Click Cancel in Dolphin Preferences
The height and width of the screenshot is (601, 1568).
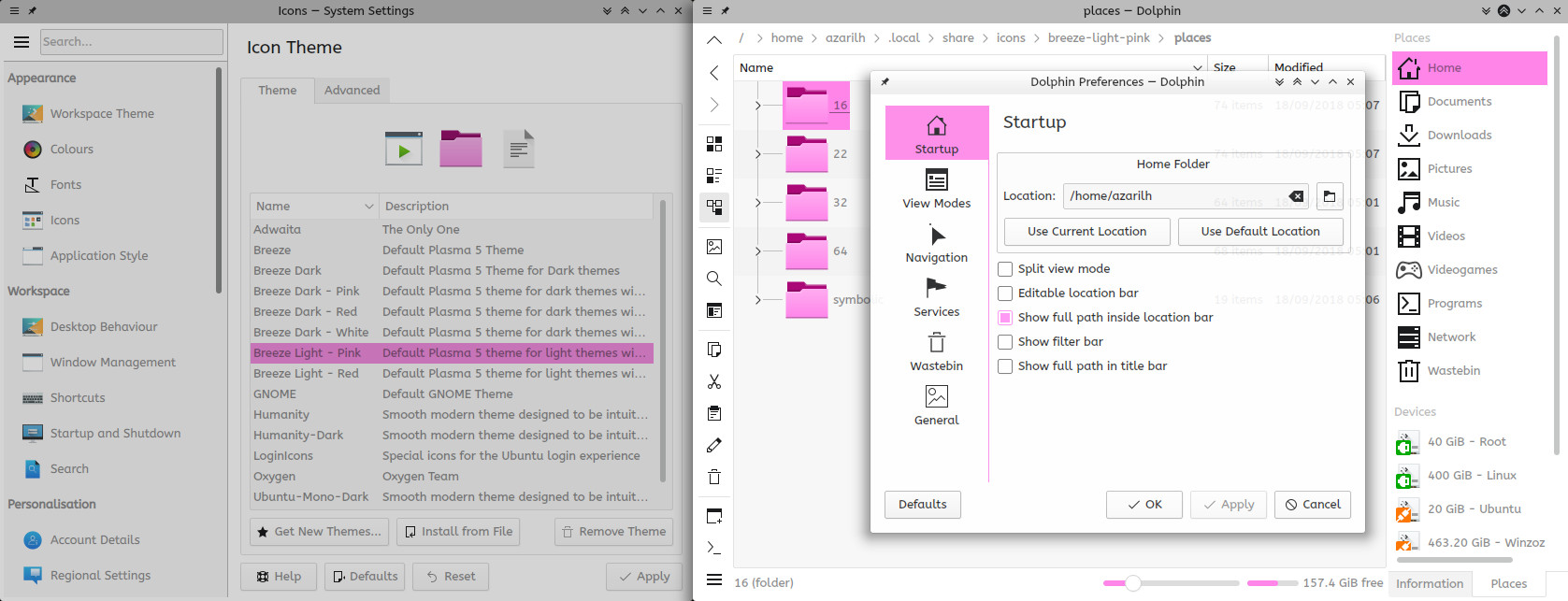tap(1313, 505)
